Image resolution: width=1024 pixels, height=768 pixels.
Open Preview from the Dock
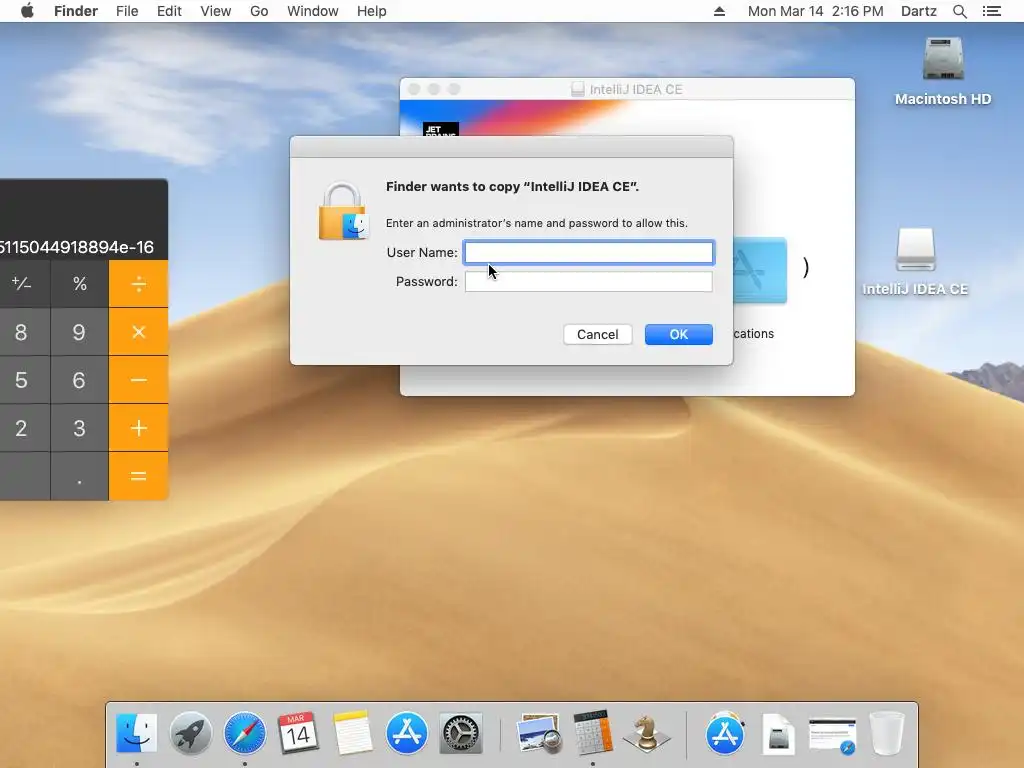click(539, 733)
